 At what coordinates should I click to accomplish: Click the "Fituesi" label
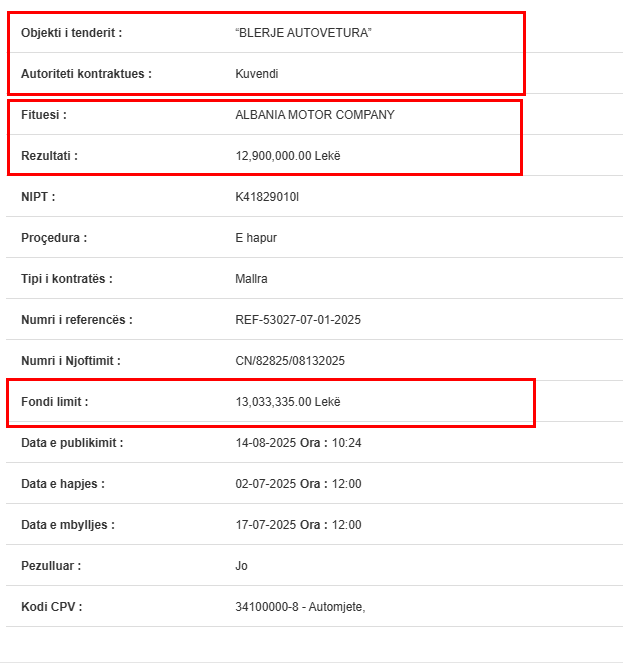(44, 115)
